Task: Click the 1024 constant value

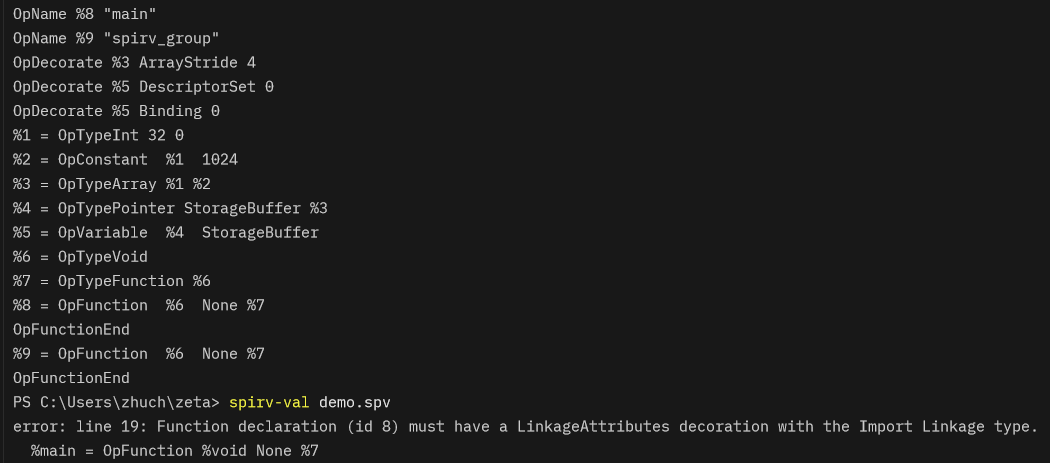Action: tap(219, 159)
